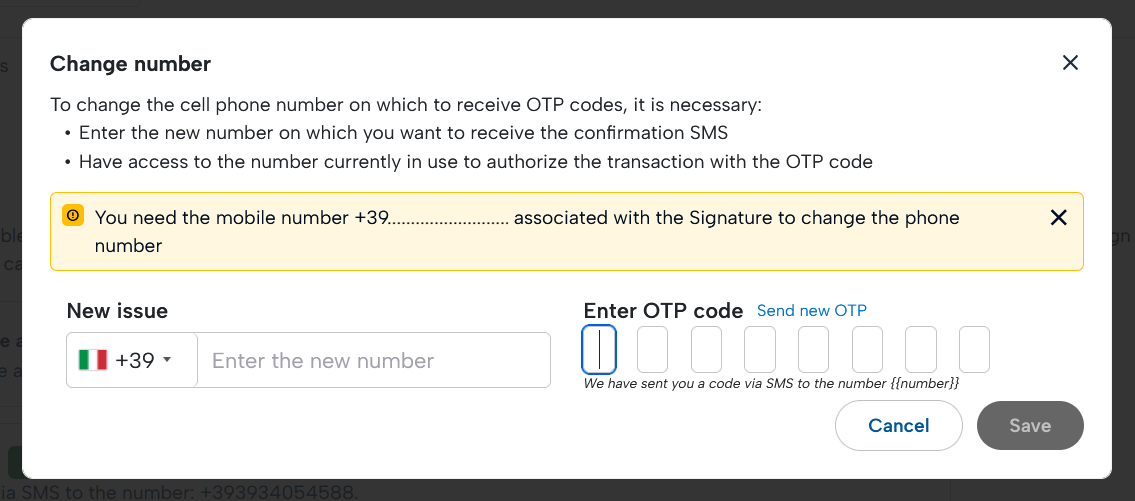Image resolution: width=1135 pixels, height=501 pixels.
Task: Click the 'Enter OTP code' label
Action: 663,310
